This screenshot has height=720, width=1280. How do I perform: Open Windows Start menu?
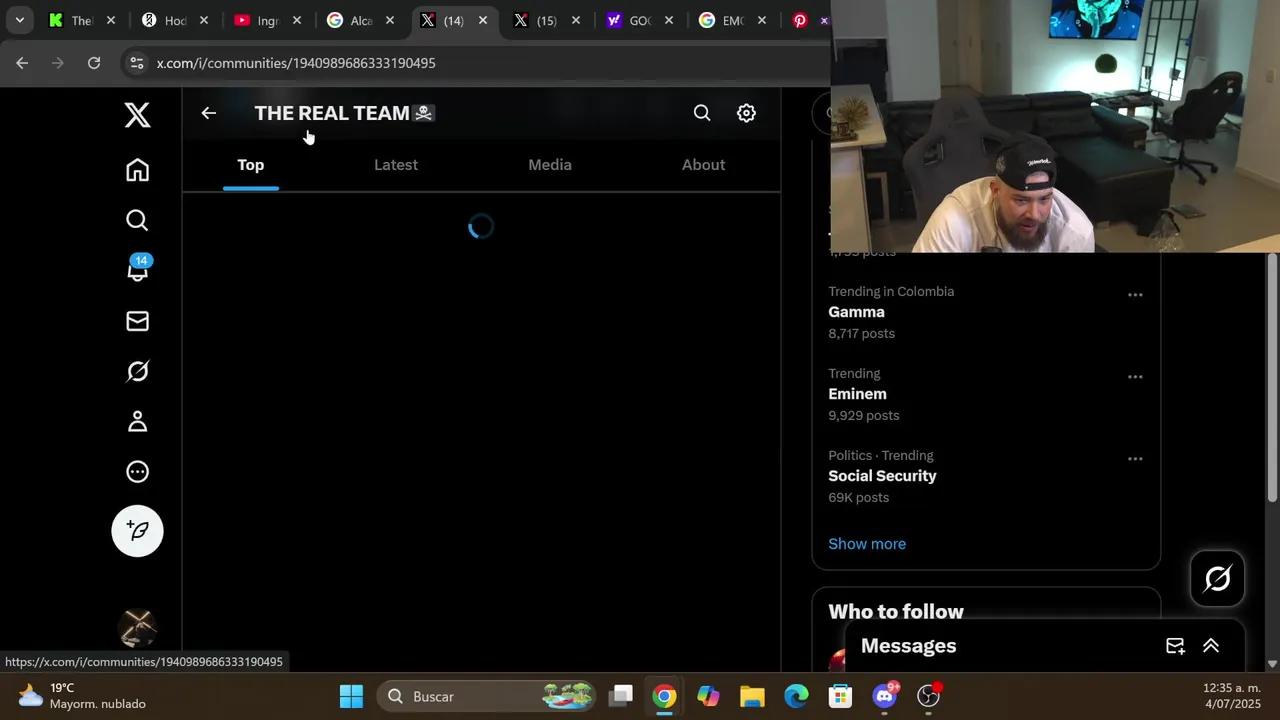[x=351, y=696]
